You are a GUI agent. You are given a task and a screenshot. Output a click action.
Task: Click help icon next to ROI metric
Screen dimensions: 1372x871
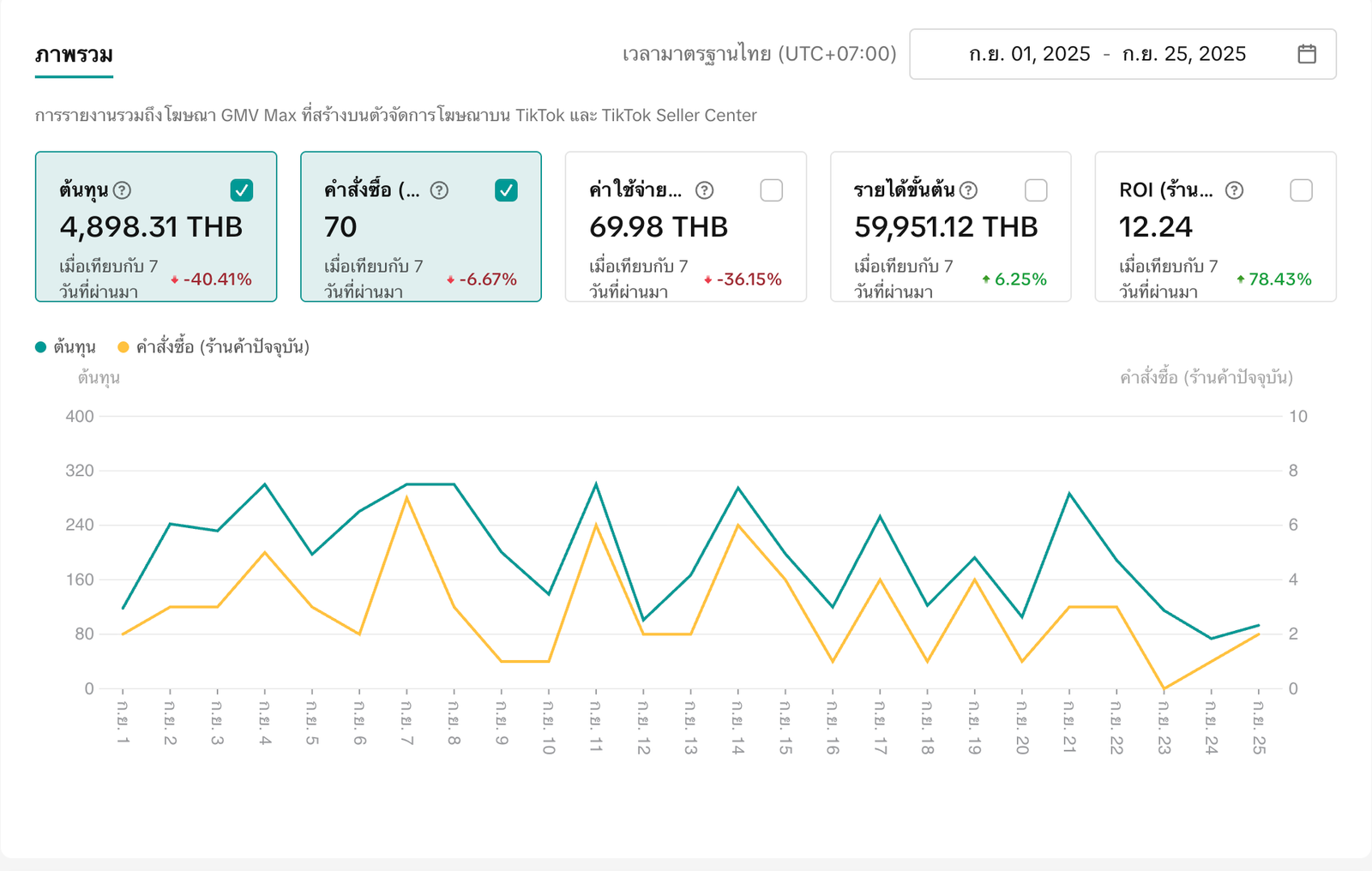pos(1234,190)
